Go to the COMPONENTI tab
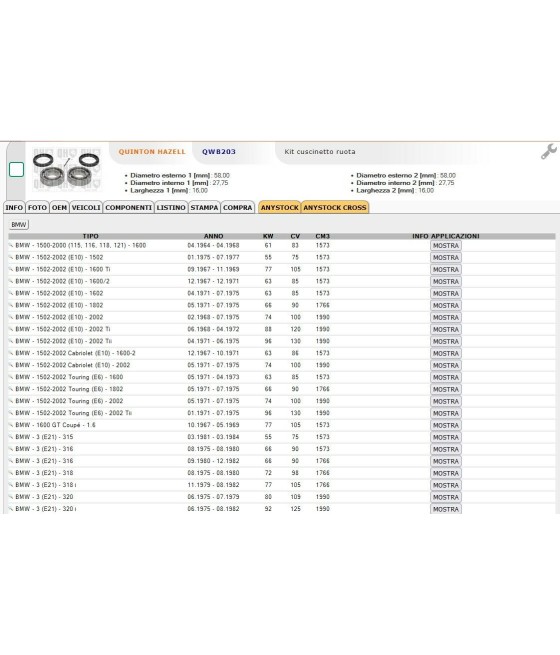The image size is (560, 655). pos(128,208)
